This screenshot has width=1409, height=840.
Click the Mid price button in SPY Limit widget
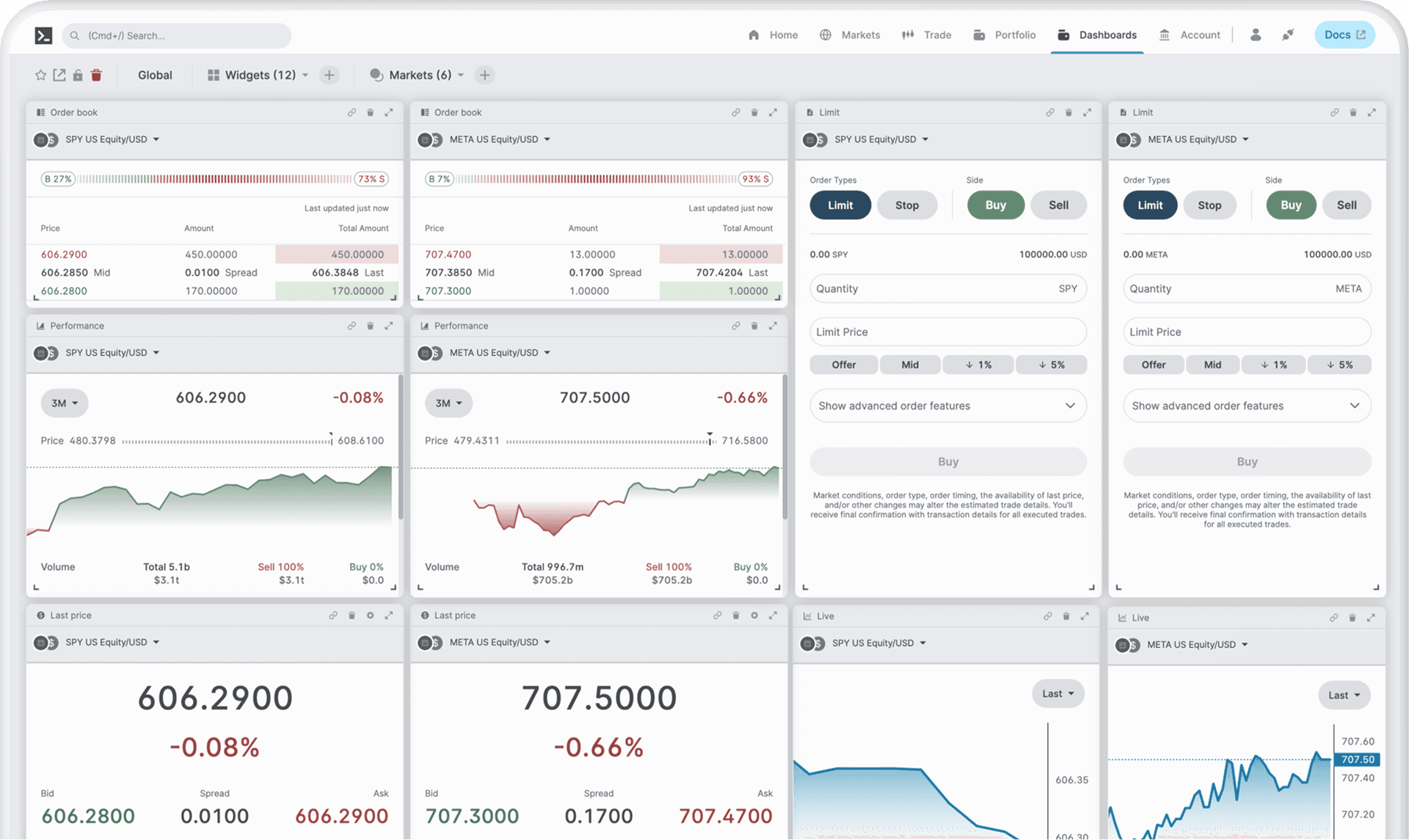coord(909,365)
